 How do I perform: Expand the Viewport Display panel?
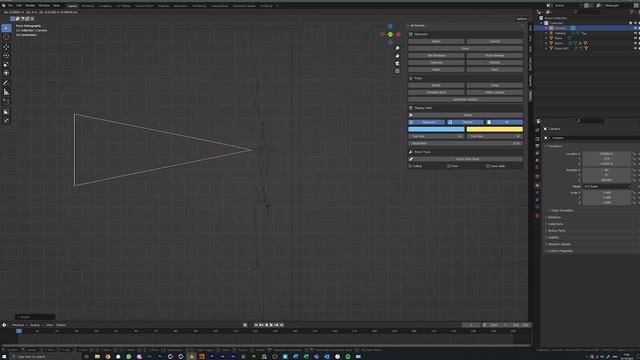tap(559, 244)
